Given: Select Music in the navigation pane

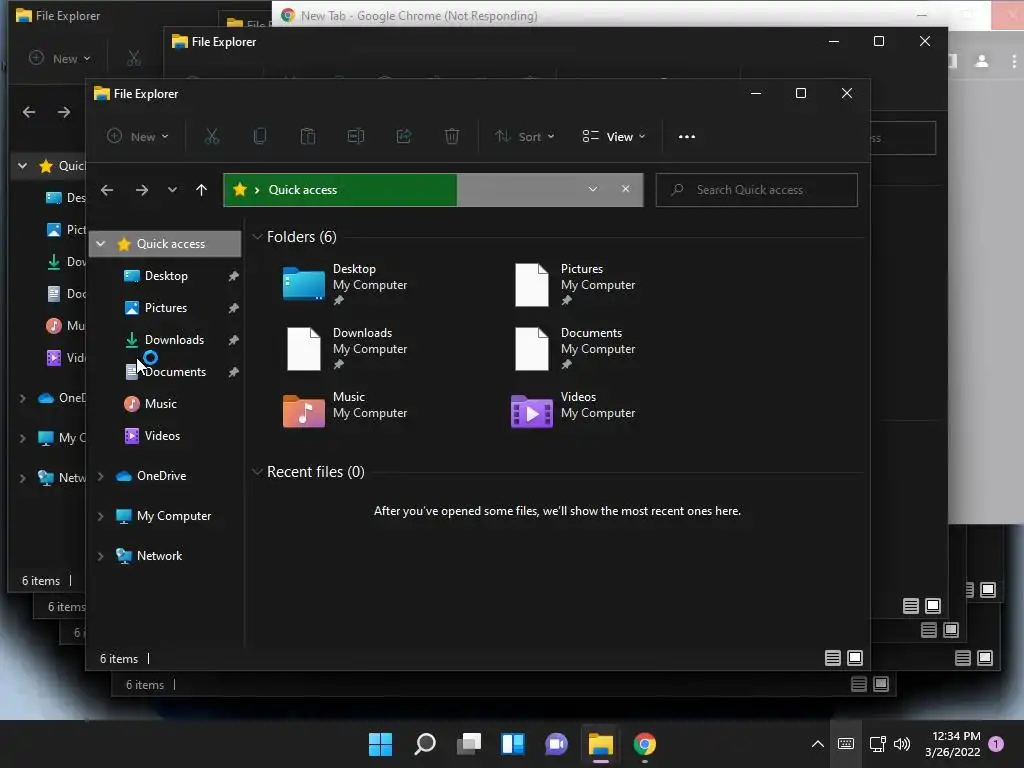Looking at the screenshot, I should pyautogui.click(x=161, y=404).
